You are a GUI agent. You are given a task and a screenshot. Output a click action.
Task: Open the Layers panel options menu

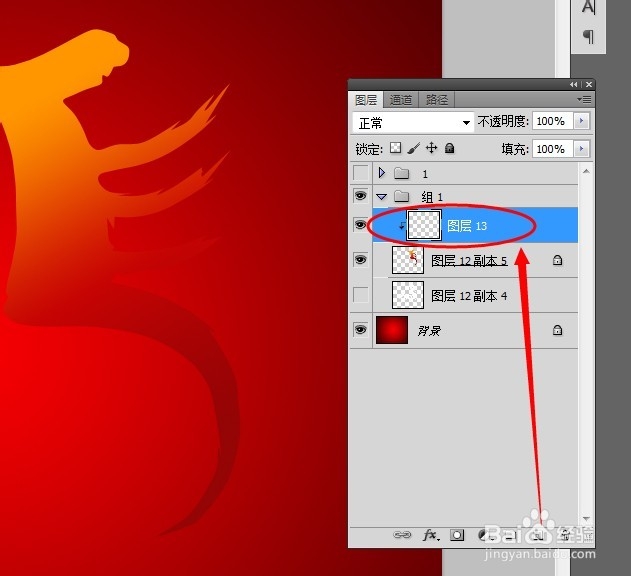tap(584, 99)
